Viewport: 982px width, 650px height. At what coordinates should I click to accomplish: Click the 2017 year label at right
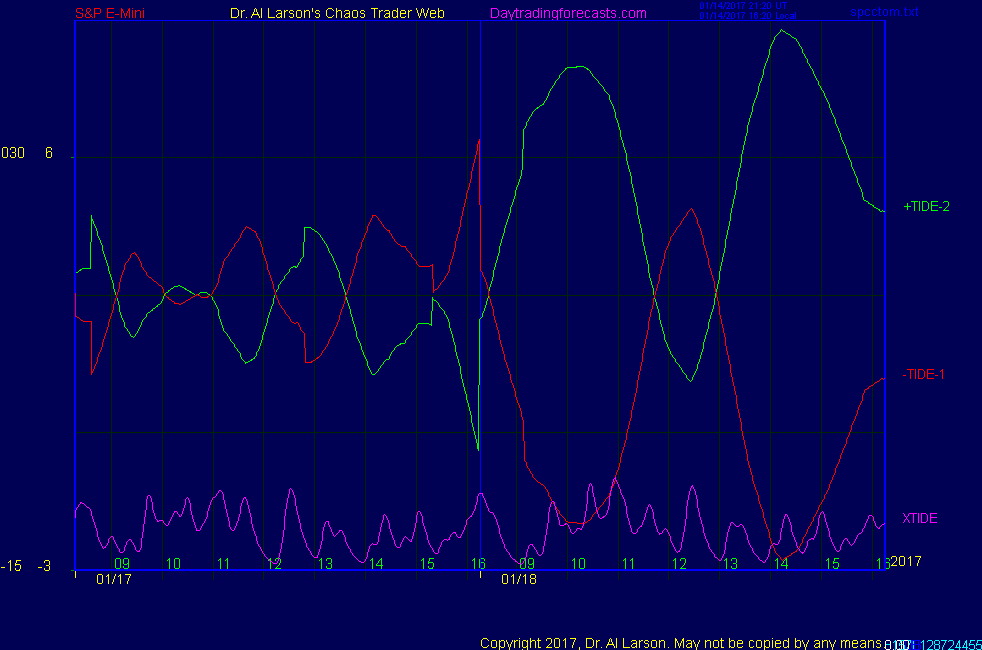(x=906, y=561)
